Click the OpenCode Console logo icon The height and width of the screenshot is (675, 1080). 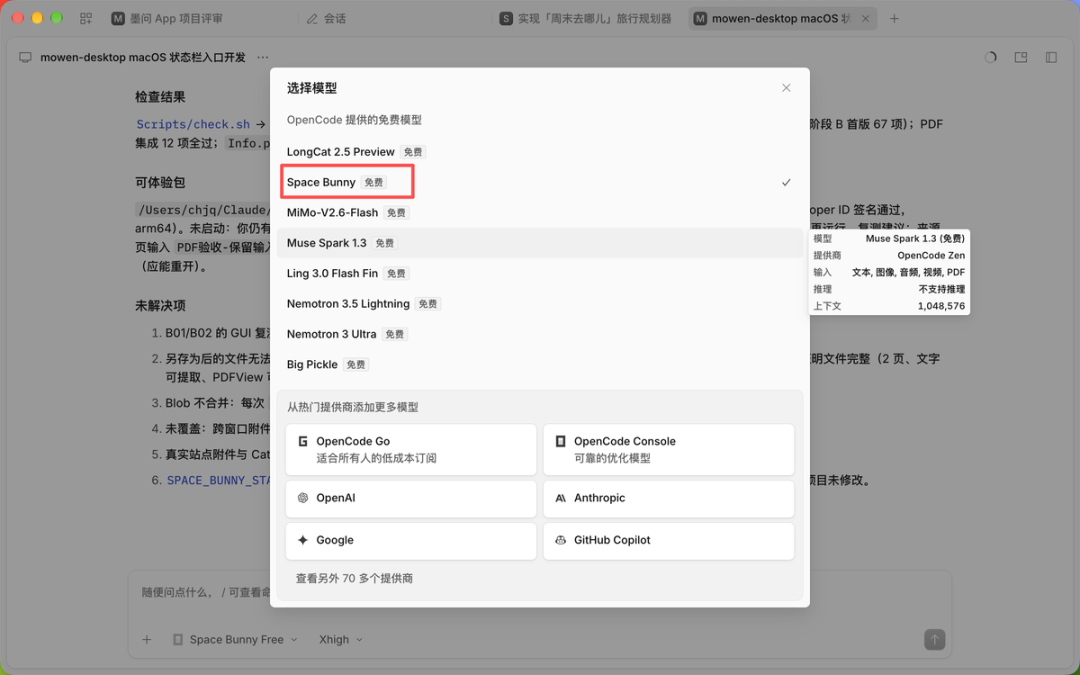point(560,442)
